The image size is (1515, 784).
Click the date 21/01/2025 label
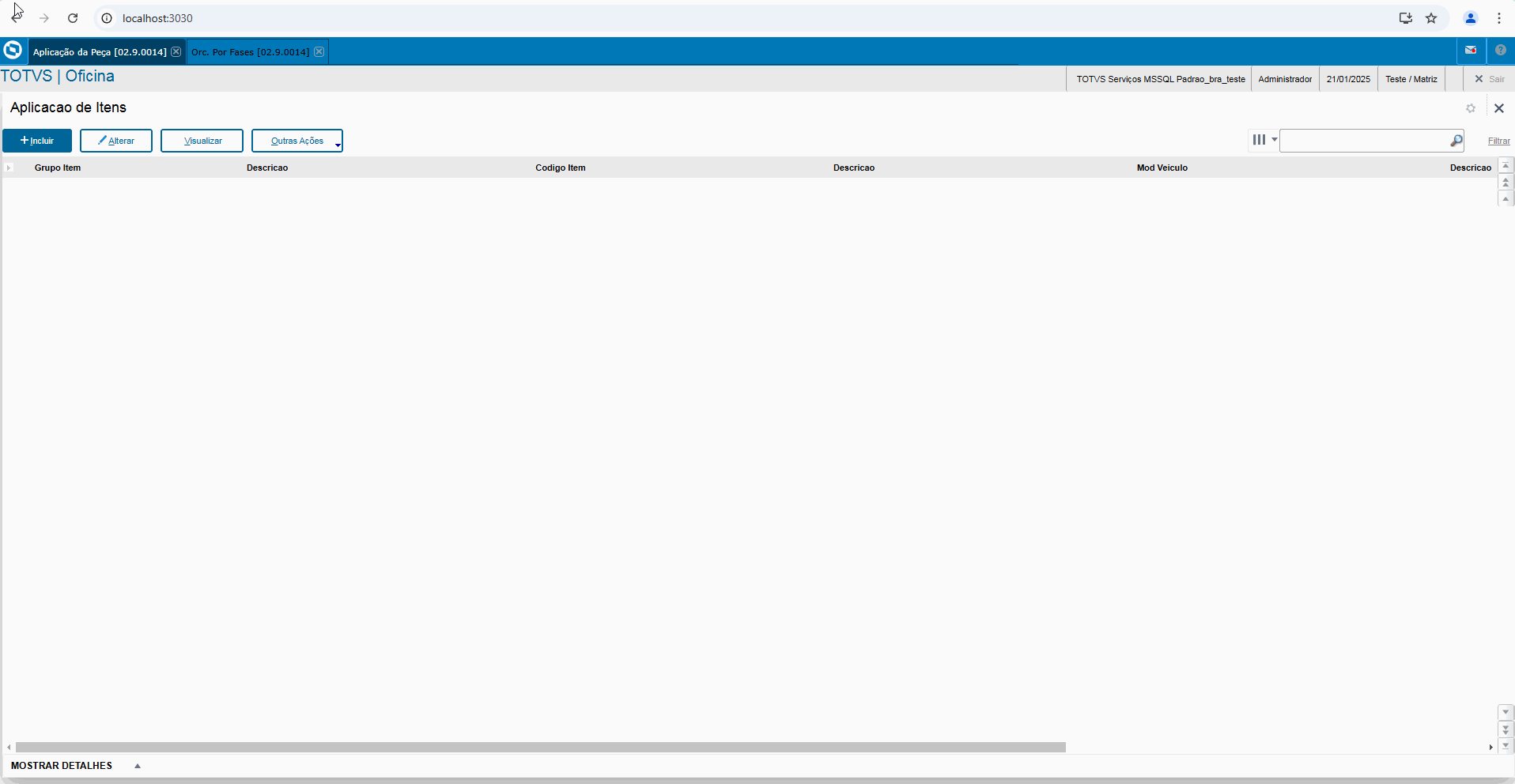coord(1348,79)
